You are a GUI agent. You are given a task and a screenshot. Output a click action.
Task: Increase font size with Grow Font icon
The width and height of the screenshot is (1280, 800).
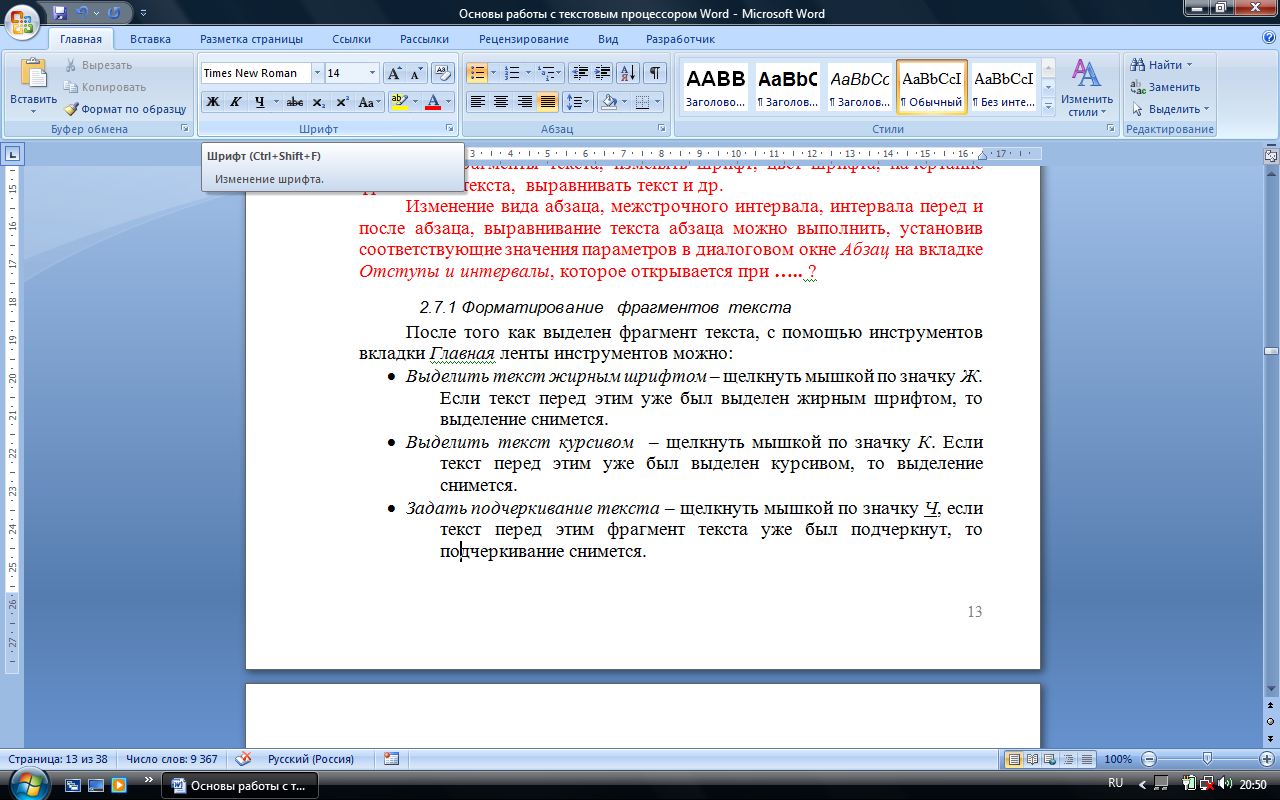(394, 73)
